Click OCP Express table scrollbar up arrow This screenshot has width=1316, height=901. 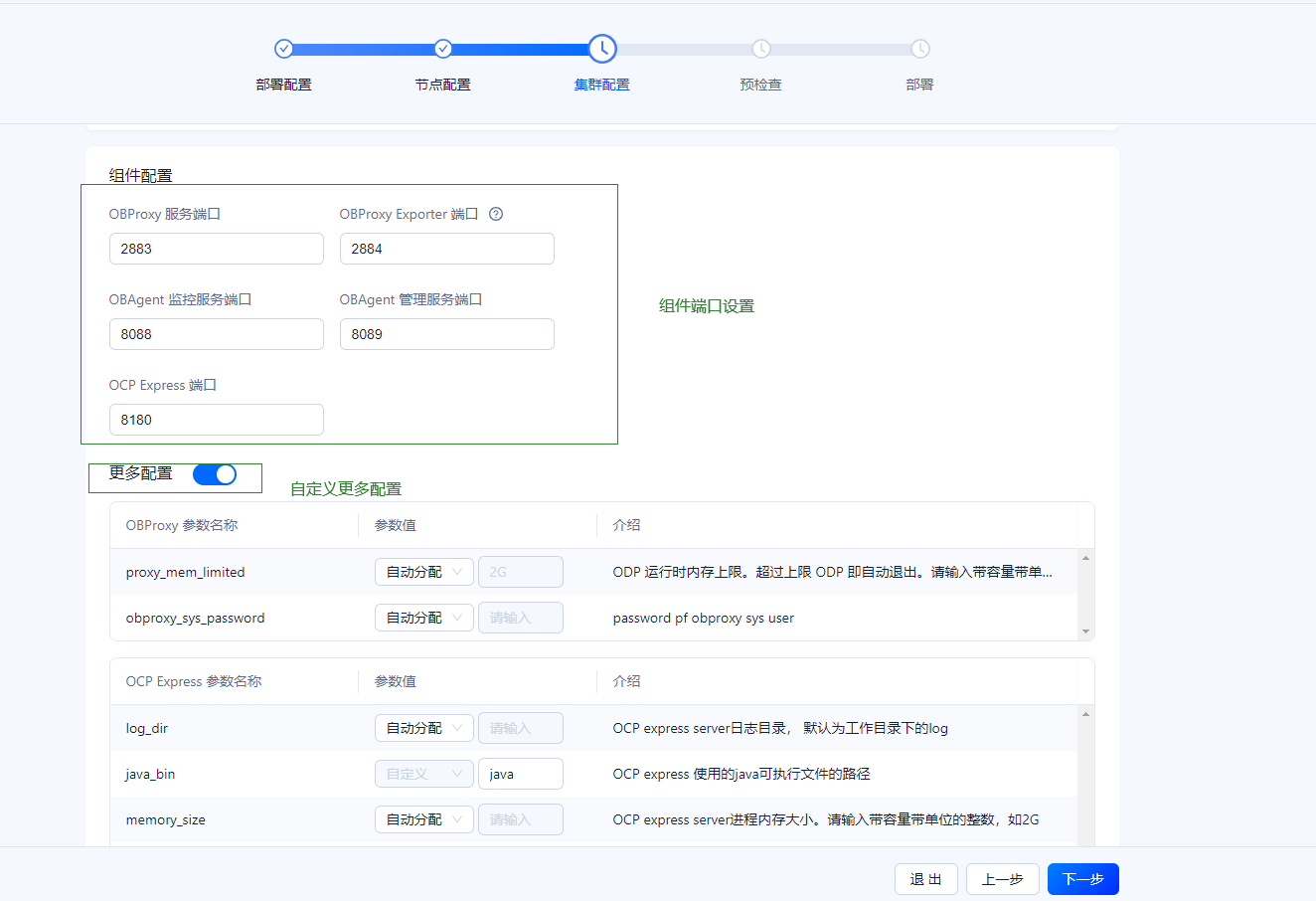coord(1085,714)
